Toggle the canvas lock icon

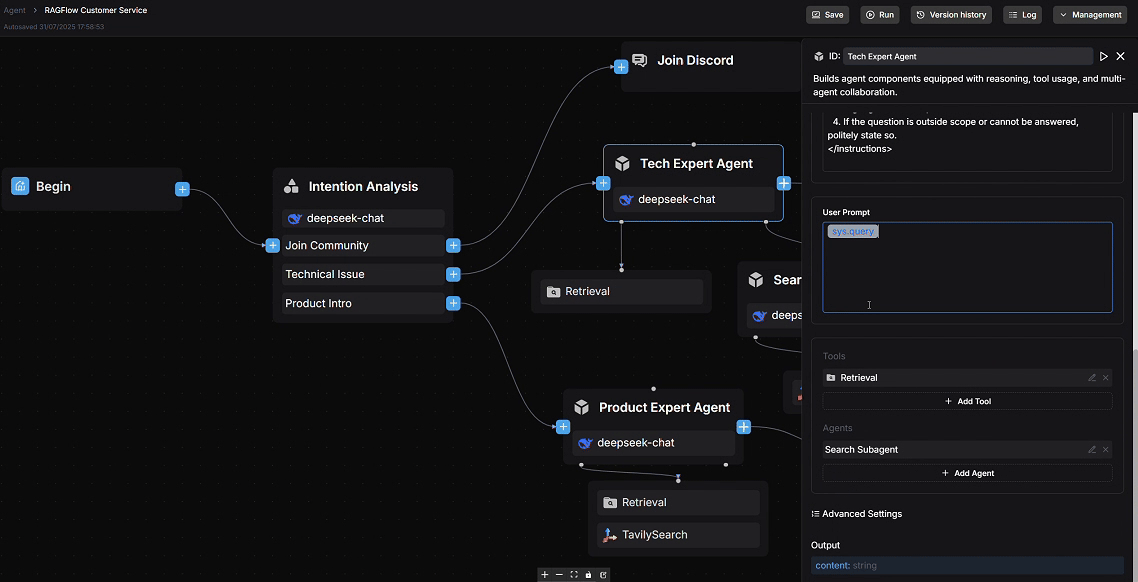point(588,575)
